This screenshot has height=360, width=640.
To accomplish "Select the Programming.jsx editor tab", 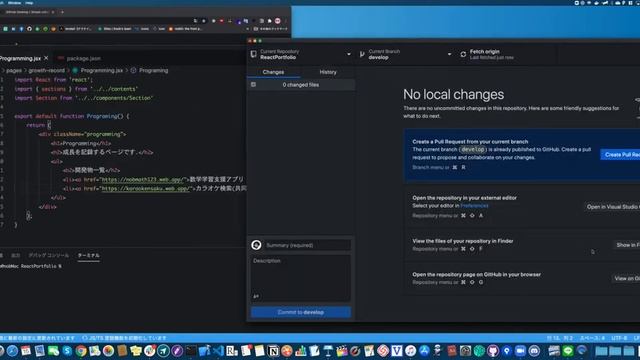I will [24, 58].
